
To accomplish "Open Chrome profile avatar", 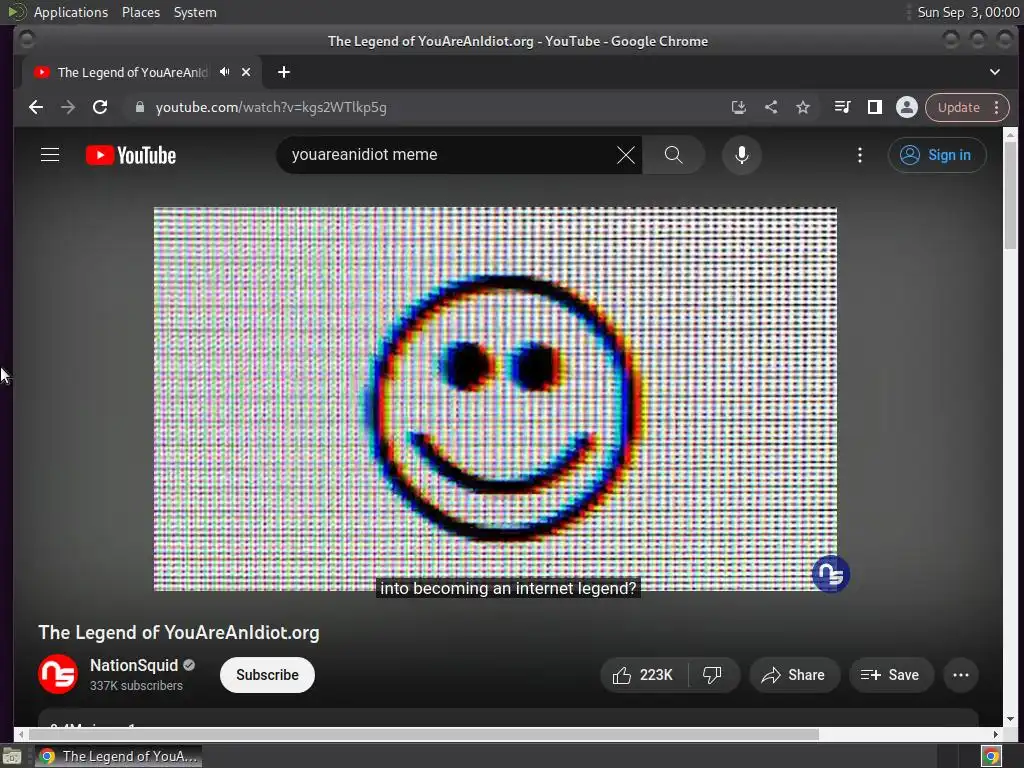I will (x=906, y=107).
